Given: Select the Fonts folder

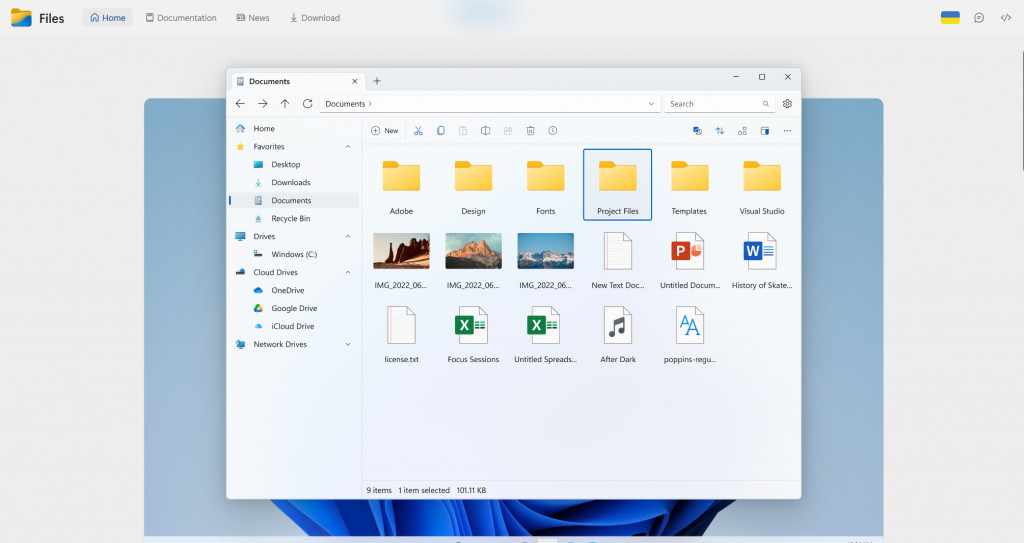Looking at the screenshot, I should click(545, 186).
